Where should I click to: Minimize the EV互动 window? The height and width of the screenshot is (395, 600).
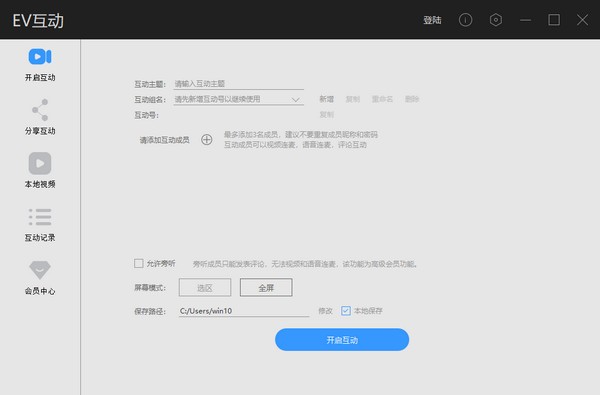[x=525, y=20]
